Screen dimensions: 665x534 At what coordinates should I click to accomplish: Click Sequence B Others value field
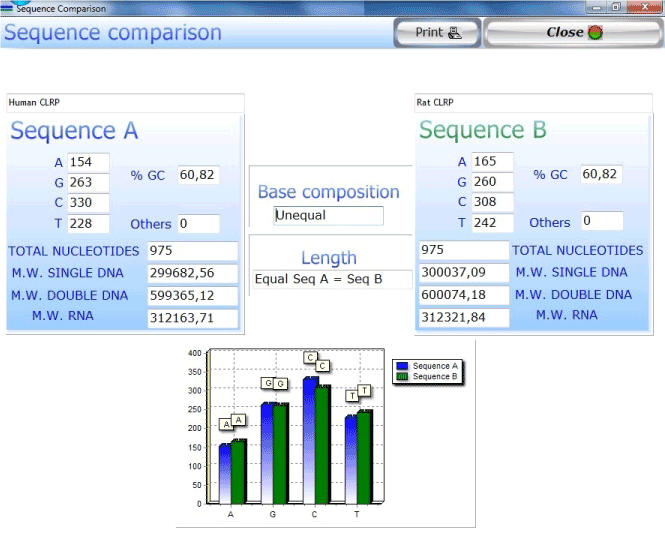pos(602,221)
